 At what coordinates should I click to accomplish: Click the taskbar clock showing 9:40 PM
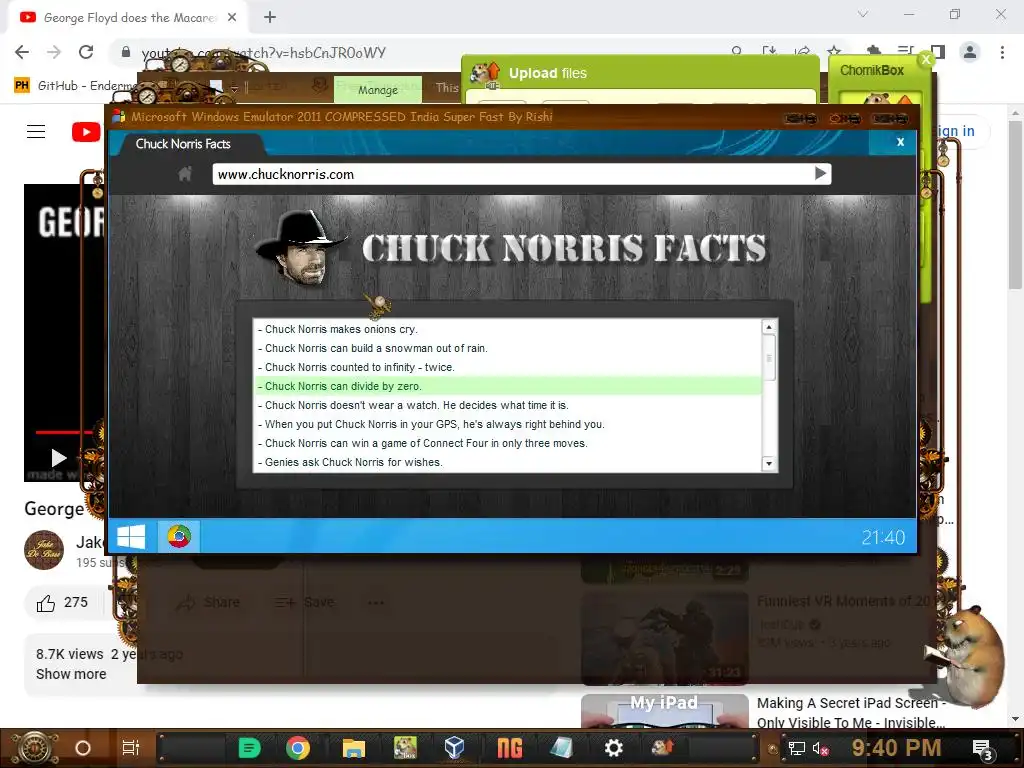(x=896, y=748)
